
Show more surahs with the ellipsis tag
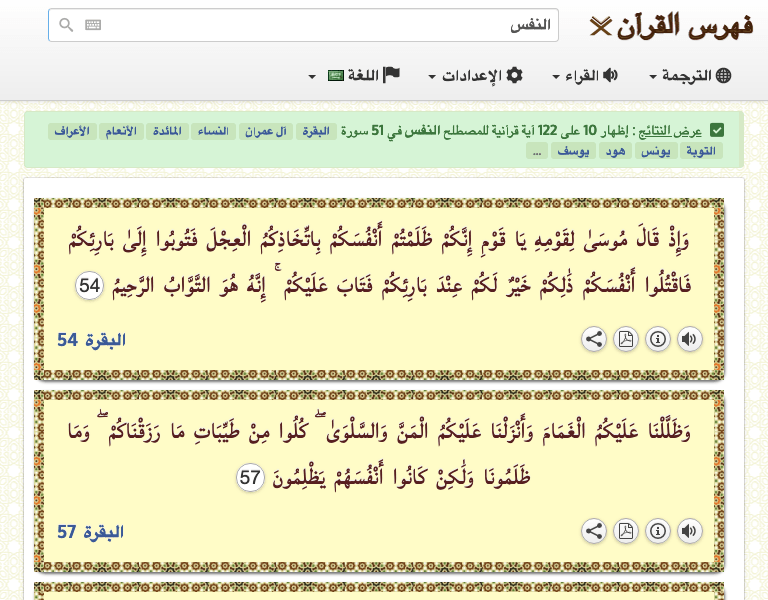tap(537, 151)
